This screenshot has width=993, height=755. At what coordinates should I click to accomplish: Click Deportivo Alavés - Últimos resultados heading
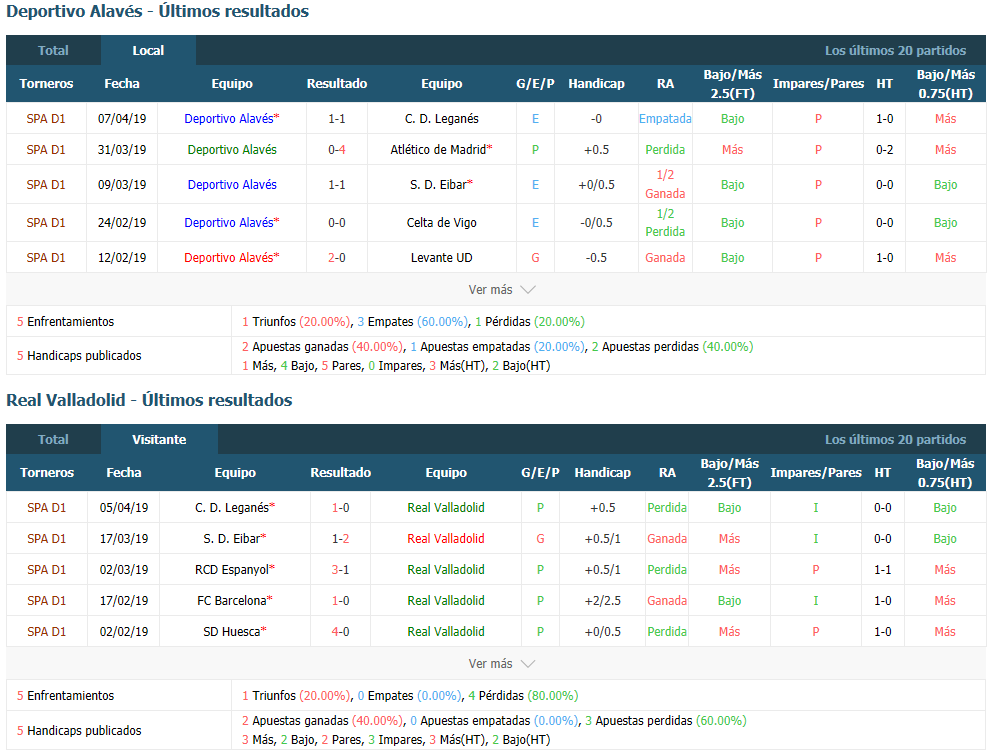tap(158, 11)
